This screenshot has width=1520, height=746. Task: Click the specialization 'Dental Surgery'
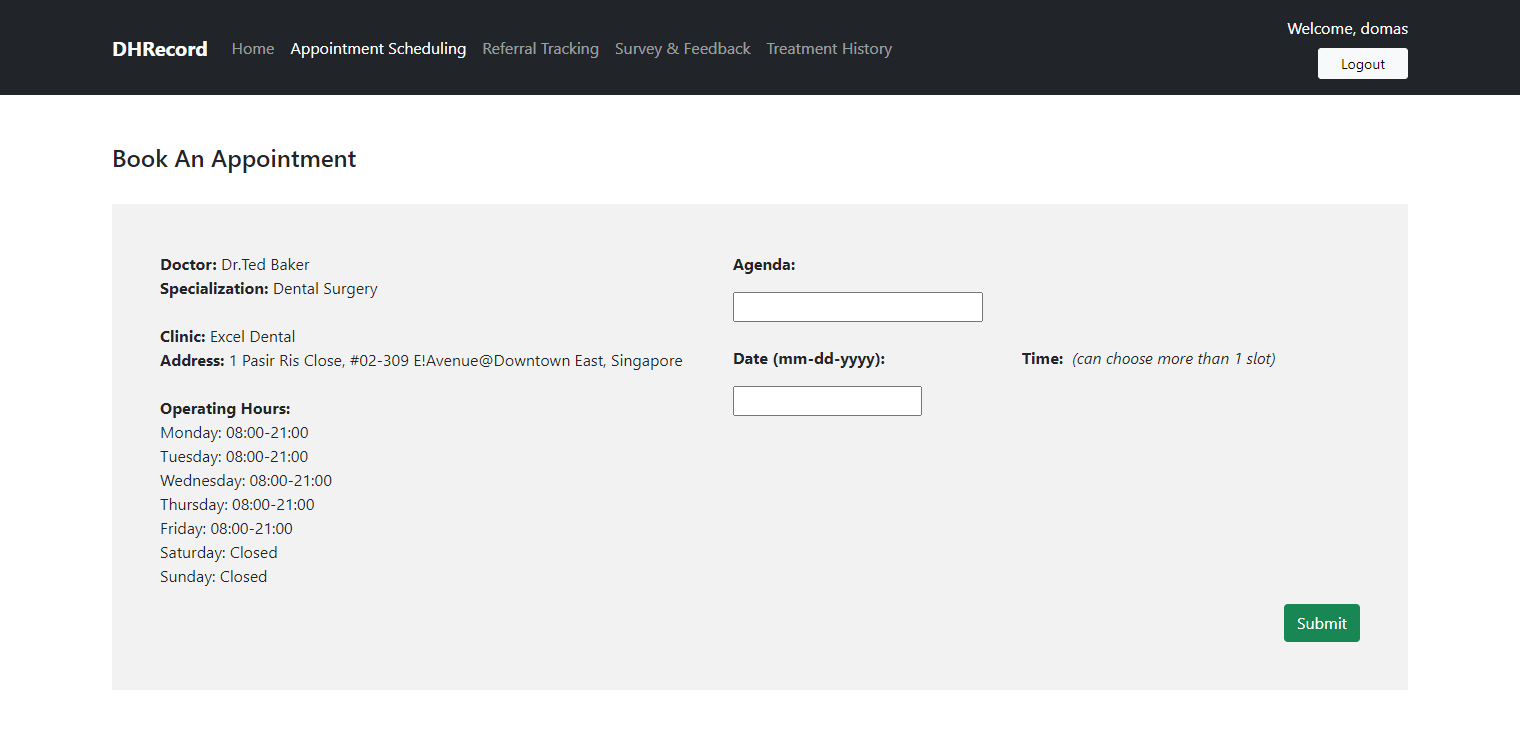[325, 289]
